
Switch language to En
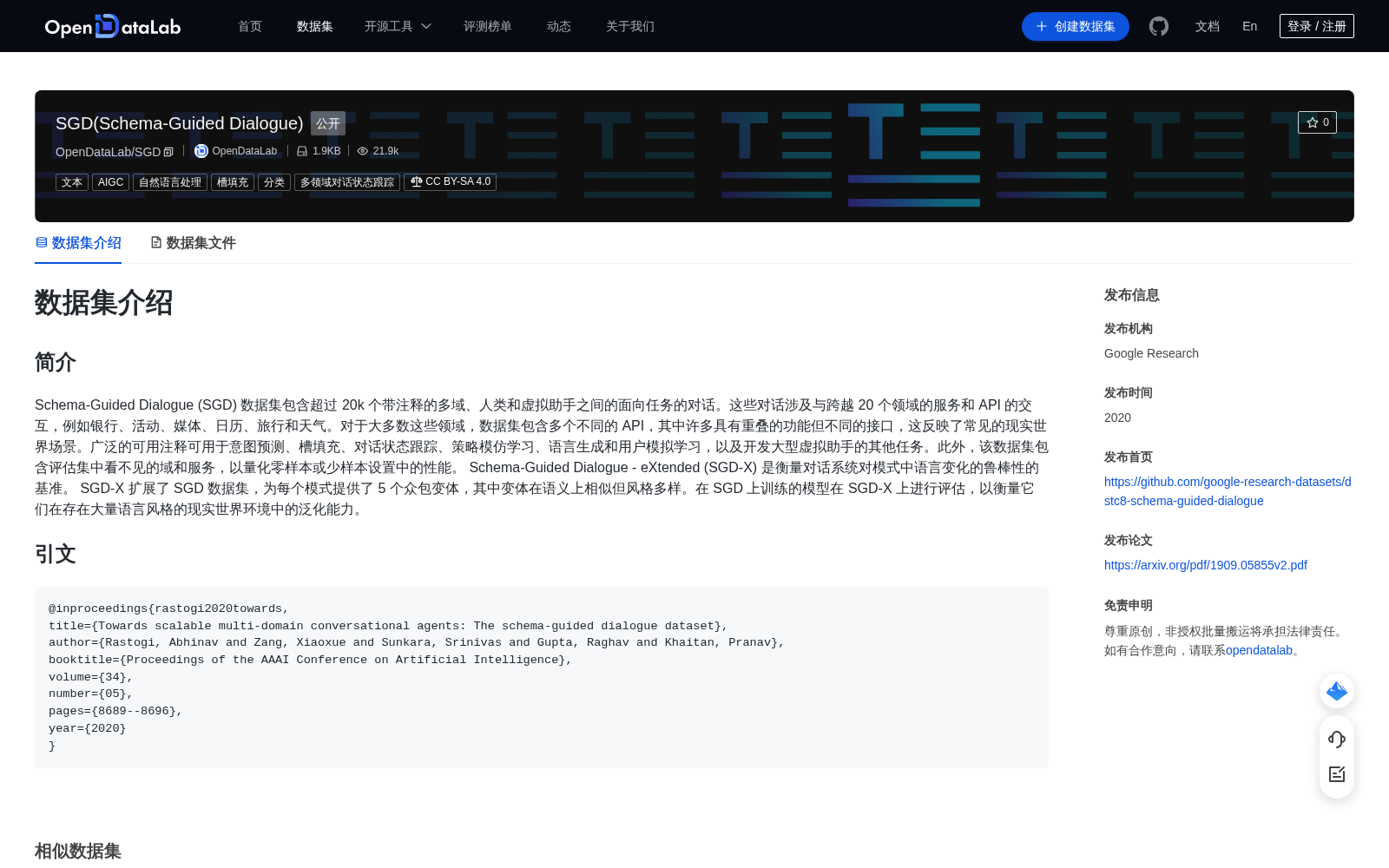tap(1250, 26)
